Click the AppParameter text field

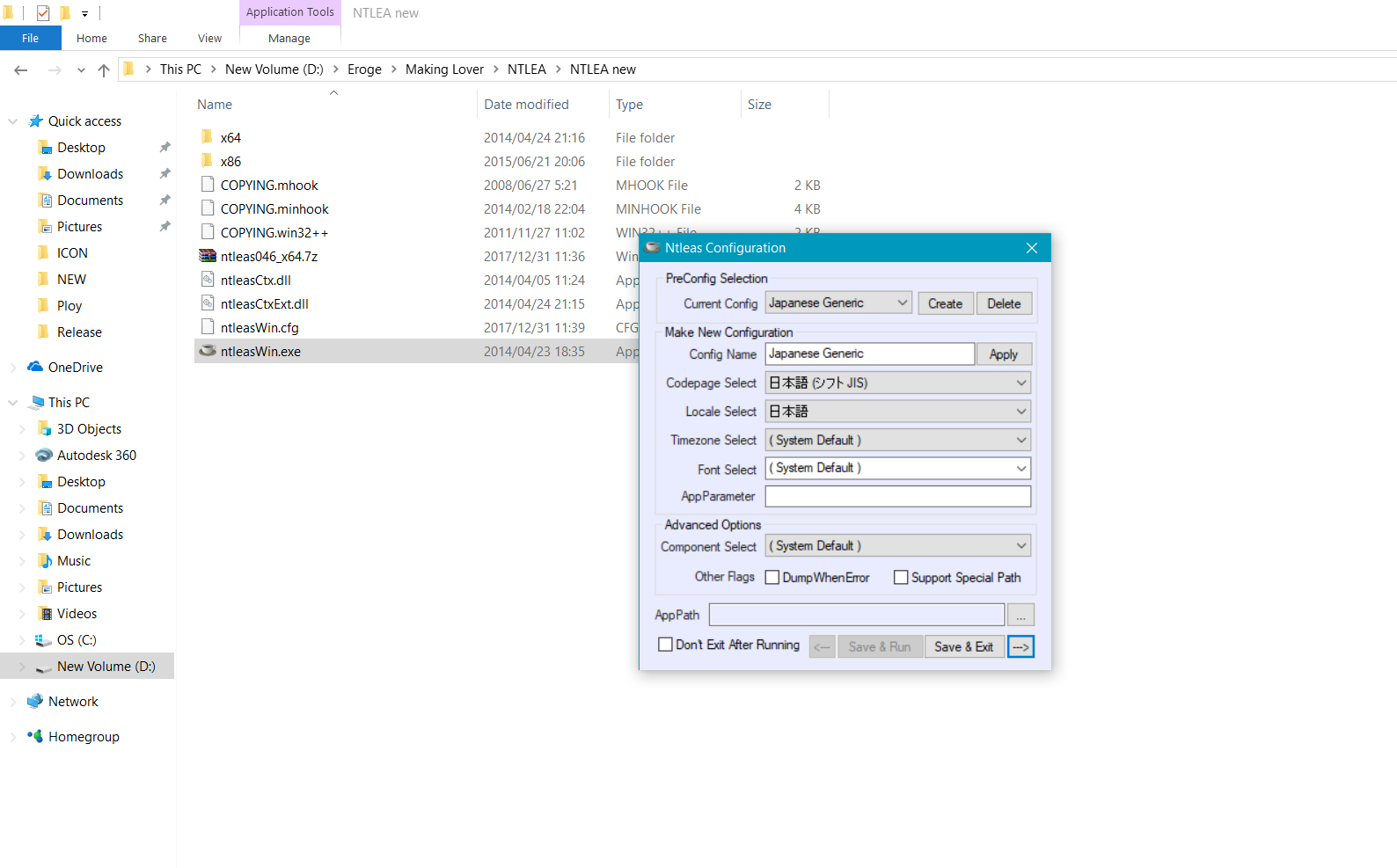pyautogui.click(x=897, y=496)
